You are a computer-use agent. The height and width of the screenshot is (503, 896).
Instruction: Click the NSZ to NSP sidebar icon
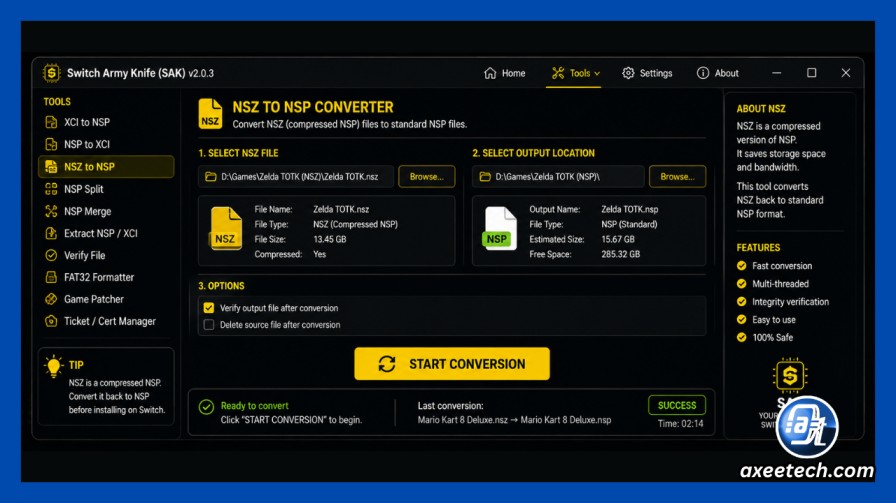(51, 166)
